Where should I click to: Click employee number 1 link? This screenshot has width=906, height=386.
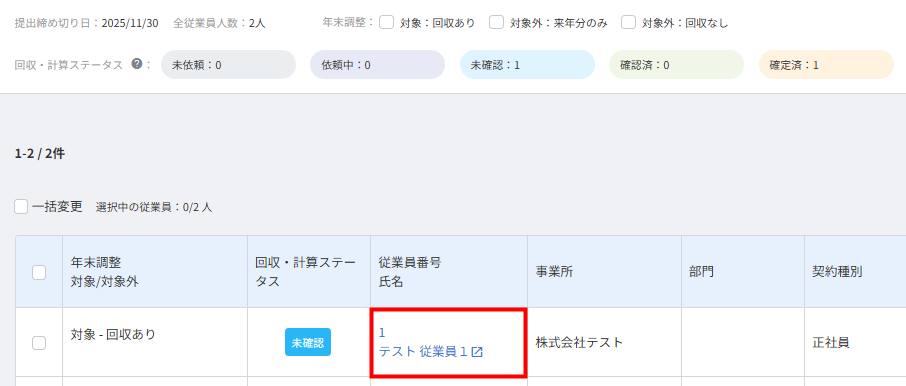382,333
